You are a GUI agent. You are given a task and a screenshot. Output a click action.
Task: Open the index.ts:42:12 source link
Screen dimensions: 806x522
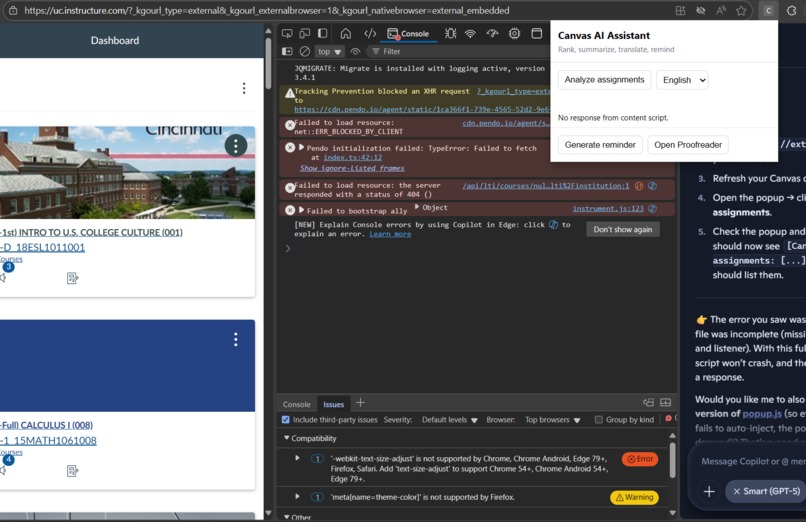pos(353,158)
